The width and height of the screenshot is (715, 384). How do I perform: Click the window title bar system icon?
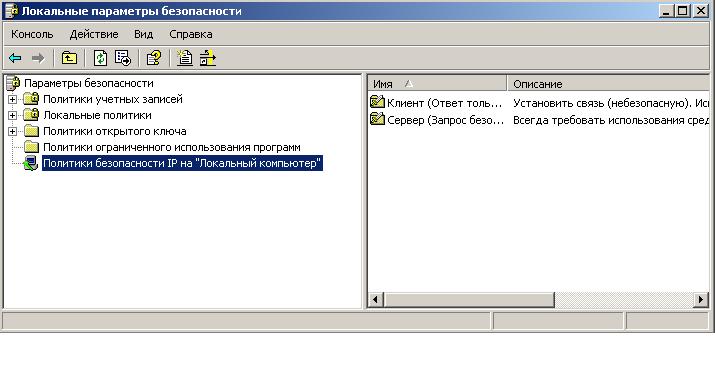pyautogui.click(x=11, y=11)
